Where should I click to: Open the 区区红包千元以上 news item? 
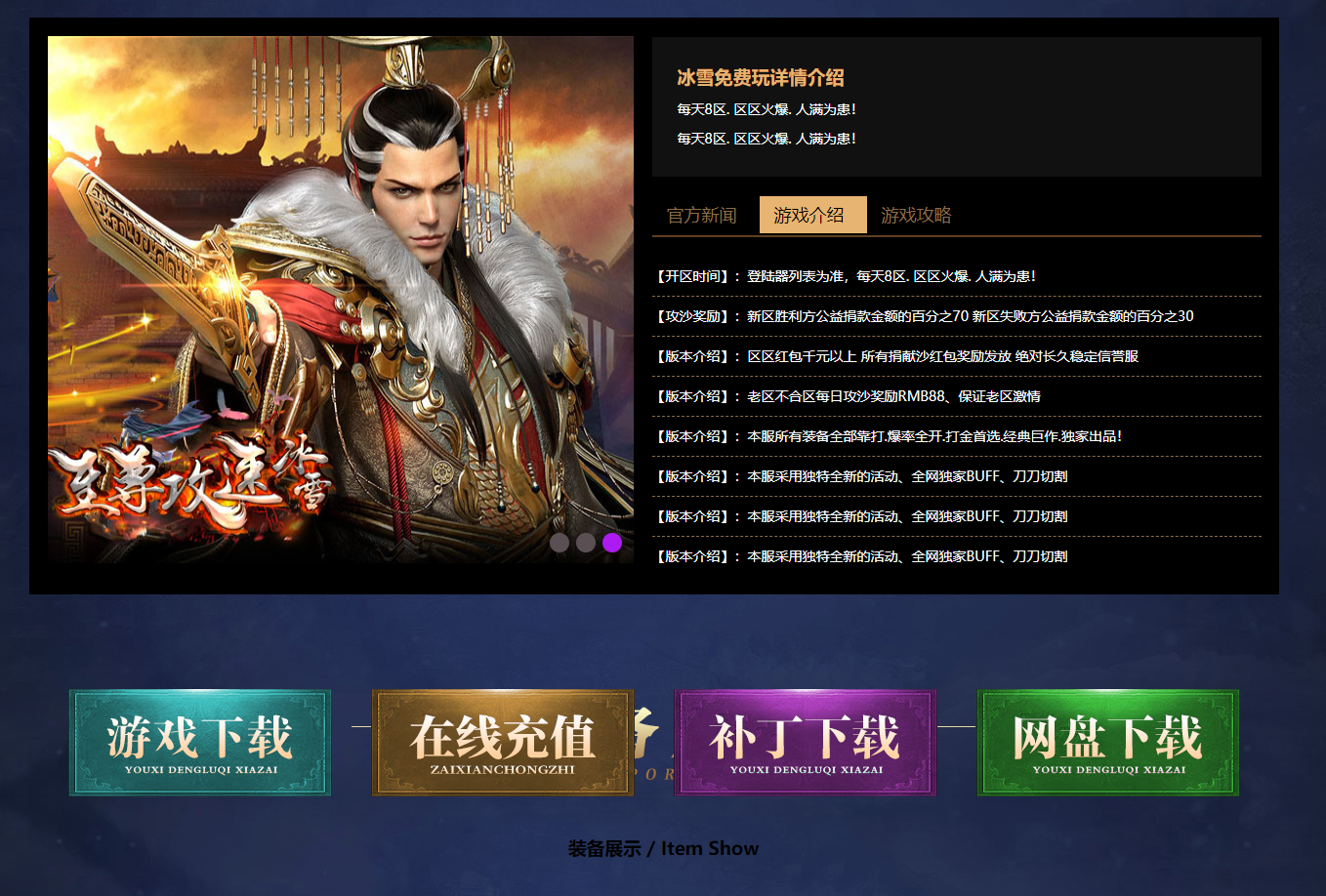click(x=957, y=356)
